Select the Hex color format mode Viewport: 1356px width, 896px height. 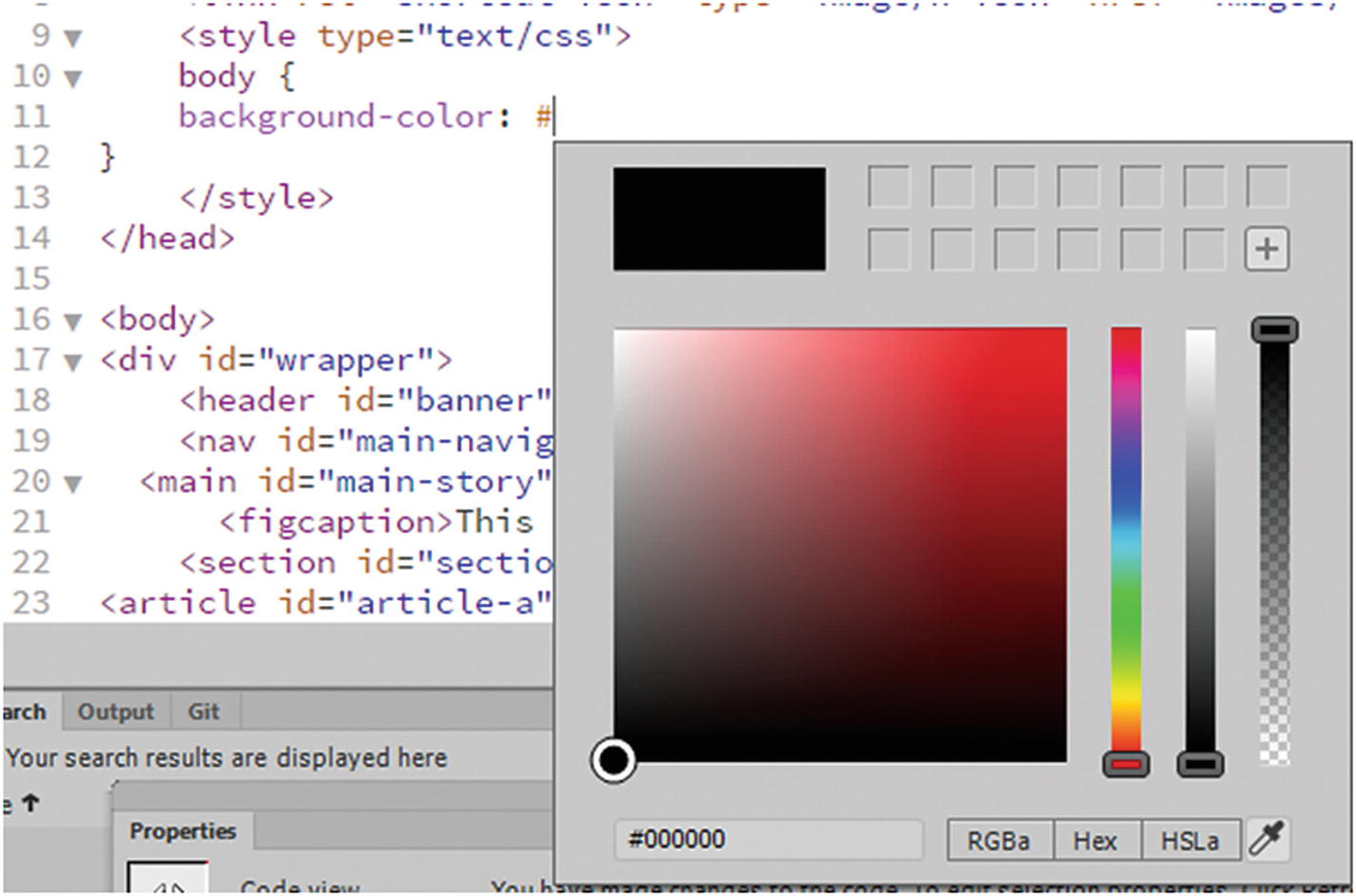1096,840
